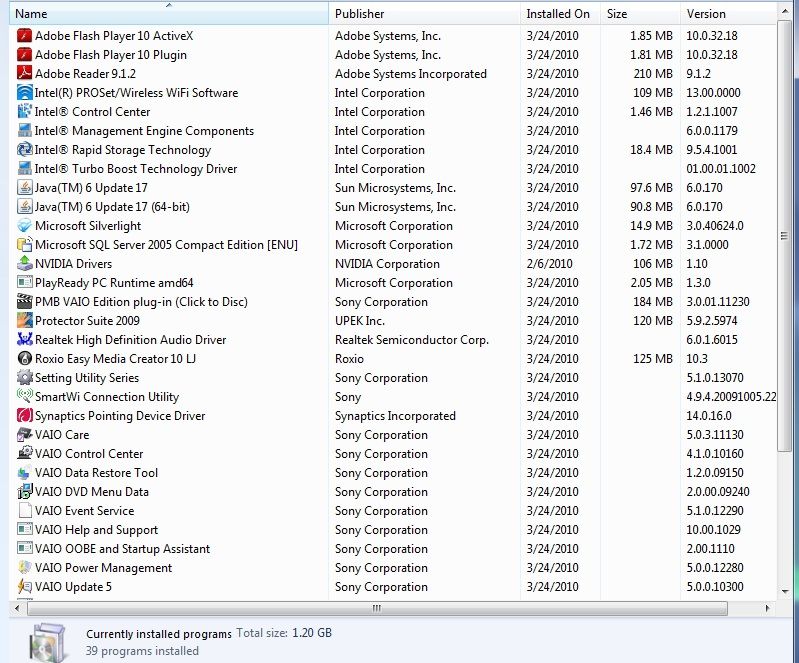Click the Synaptics Incorporated publisher cell
This screenshot has width=799, height=663.
pos(395,416)
